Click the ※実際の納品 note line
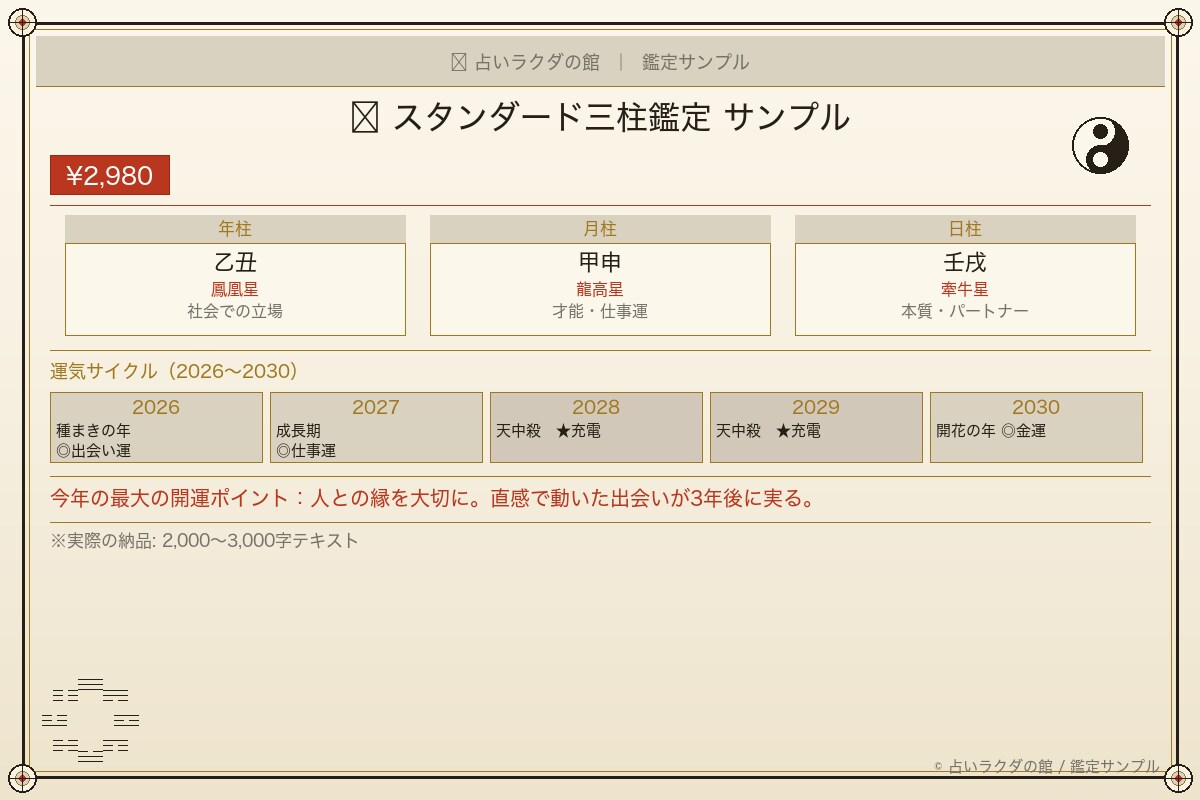This screenshot has height=800, width=1200. tap(204, 541)
